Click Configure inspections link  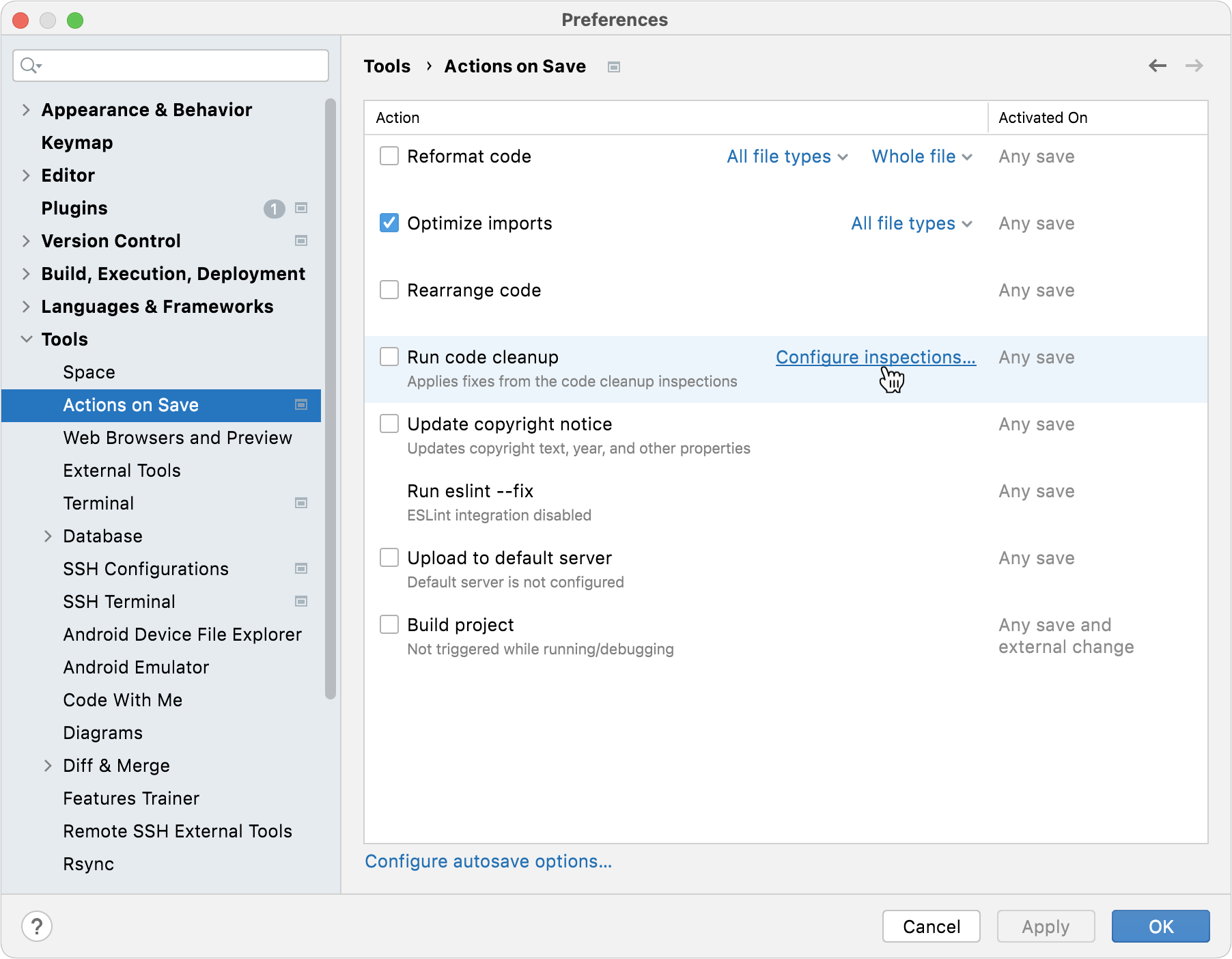876,357
